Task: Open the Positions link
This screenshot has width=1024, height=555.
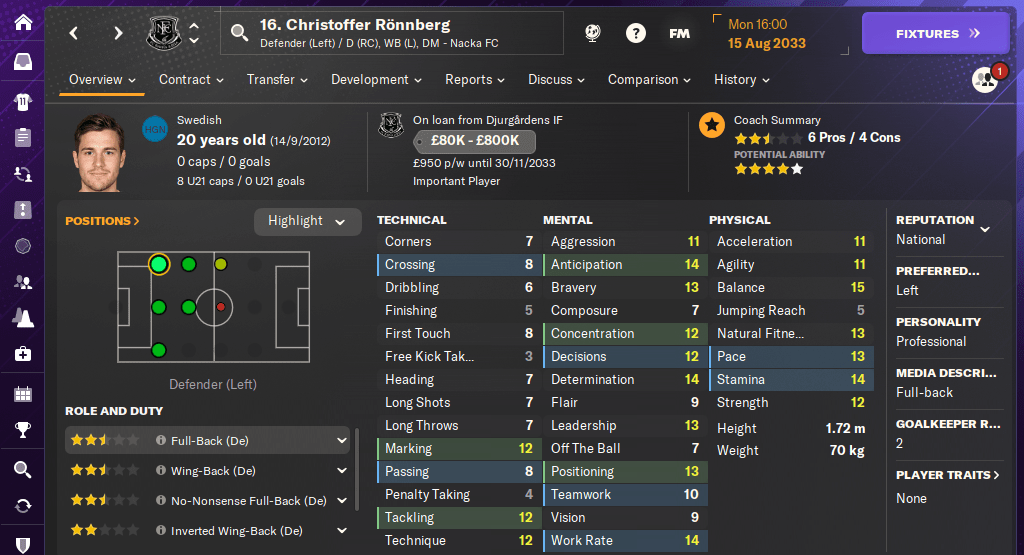Action: point(102,221)
